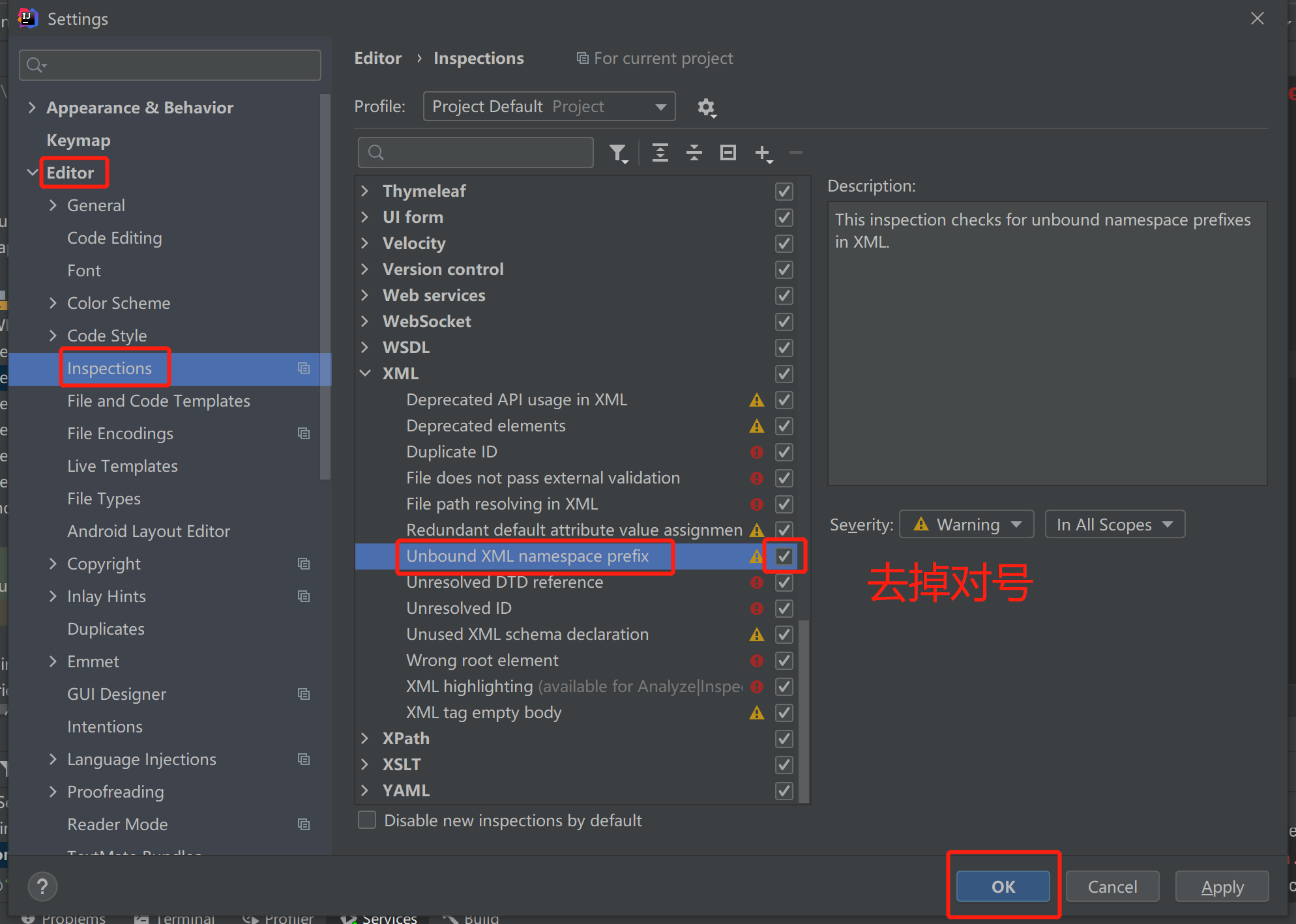Click the expand all inspections icon

(x=660, y=152)
